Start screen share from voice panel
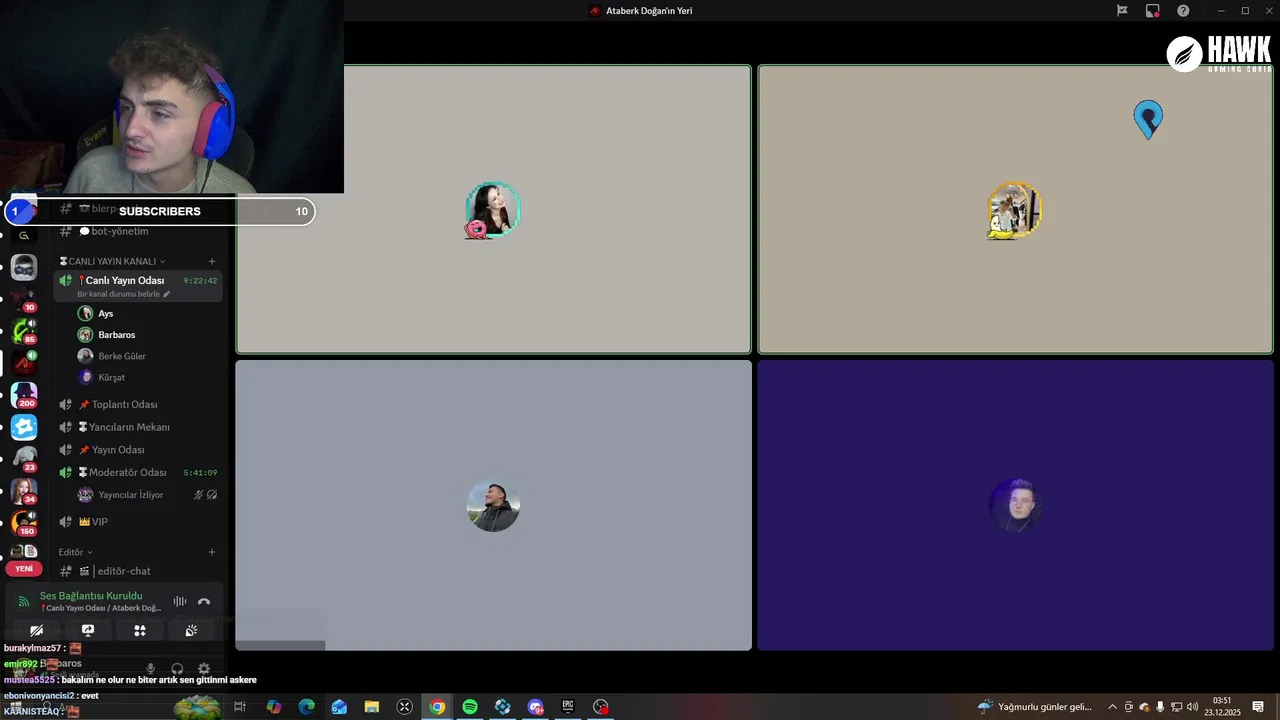Screen dimensions: 1280x720 (88, 630)
